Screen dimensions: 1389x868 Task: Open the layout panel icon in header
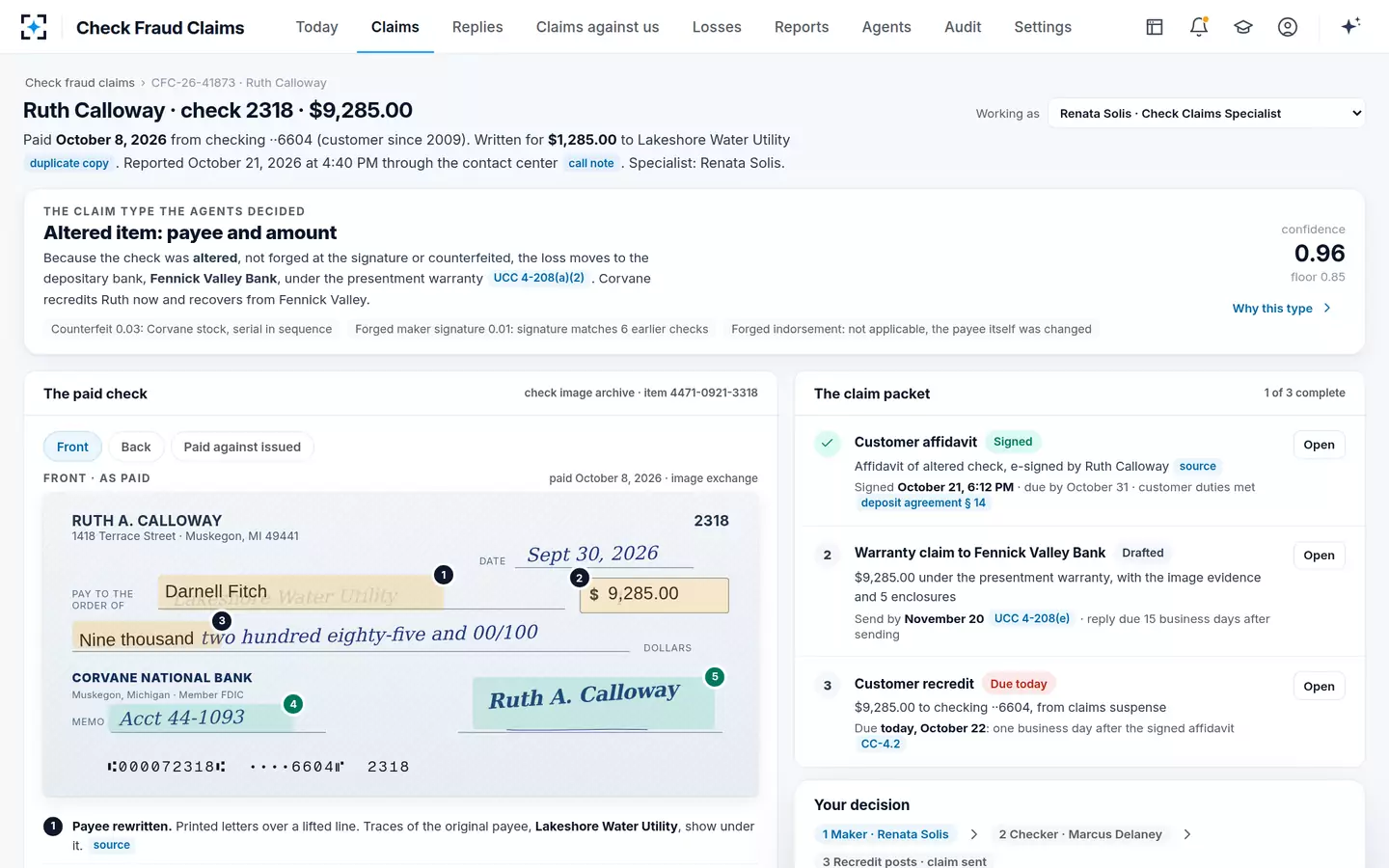(1155, 27)
